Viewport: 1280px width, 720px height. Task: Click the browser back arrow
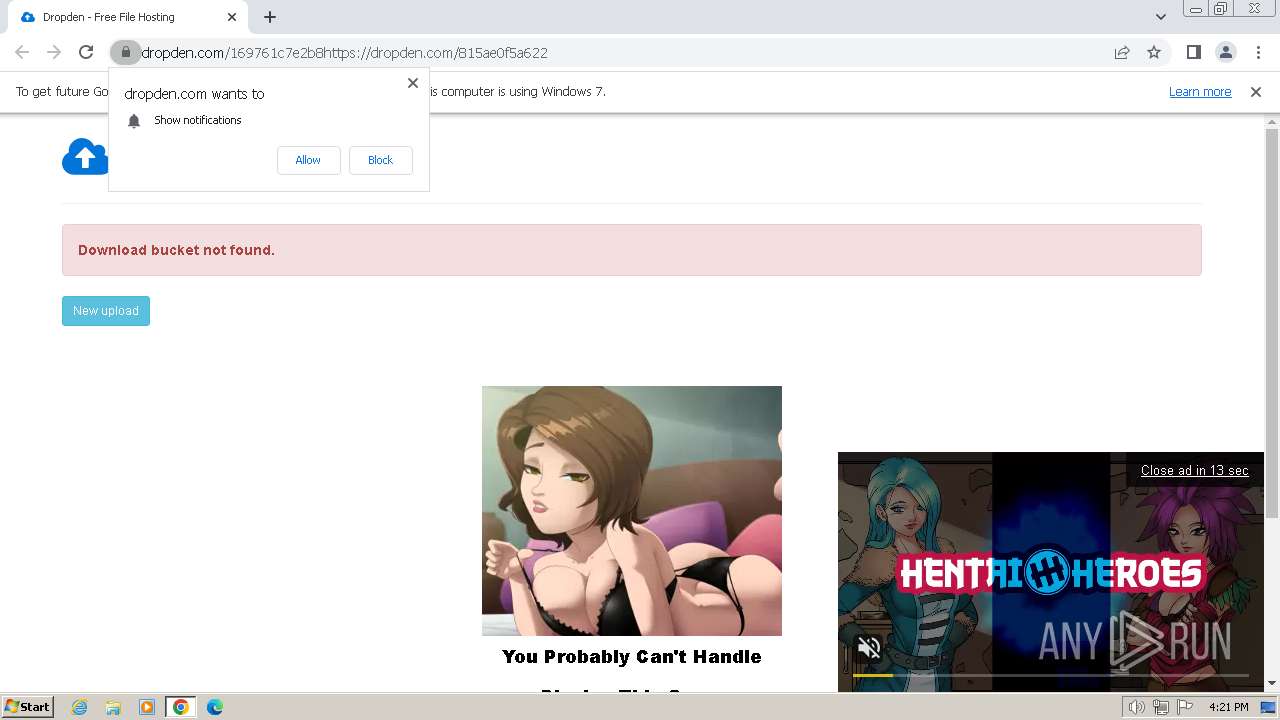[22, 52]
